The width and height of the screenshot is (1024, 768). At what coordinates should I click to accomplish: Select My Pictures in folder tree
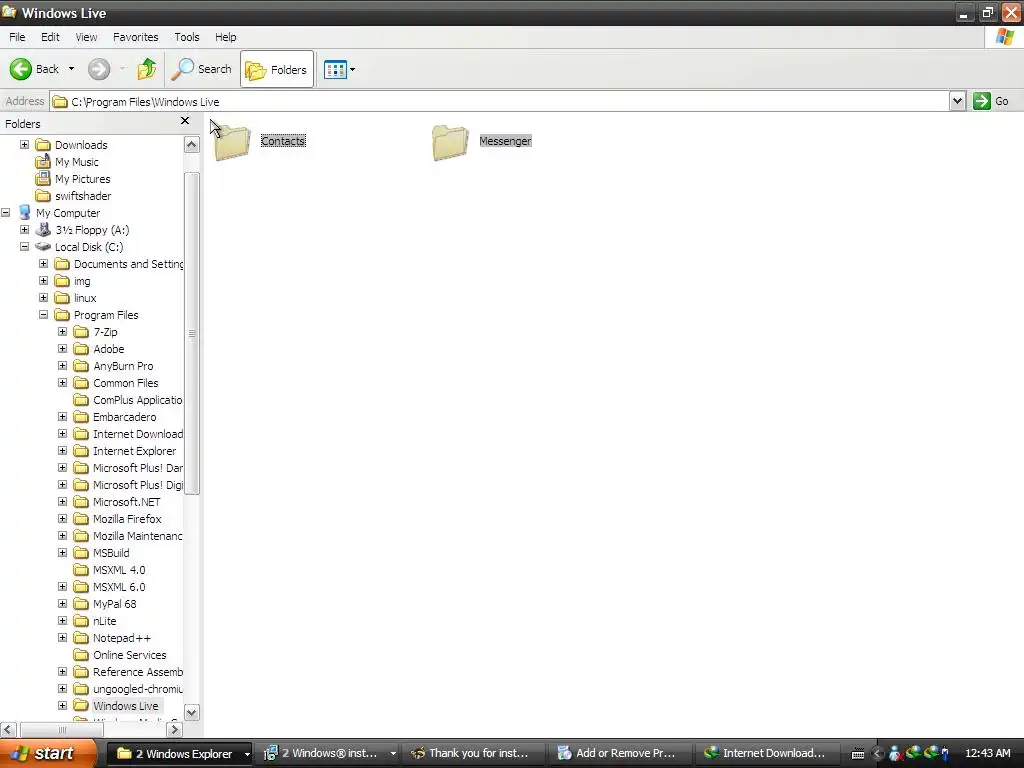(x=82, y=179)
